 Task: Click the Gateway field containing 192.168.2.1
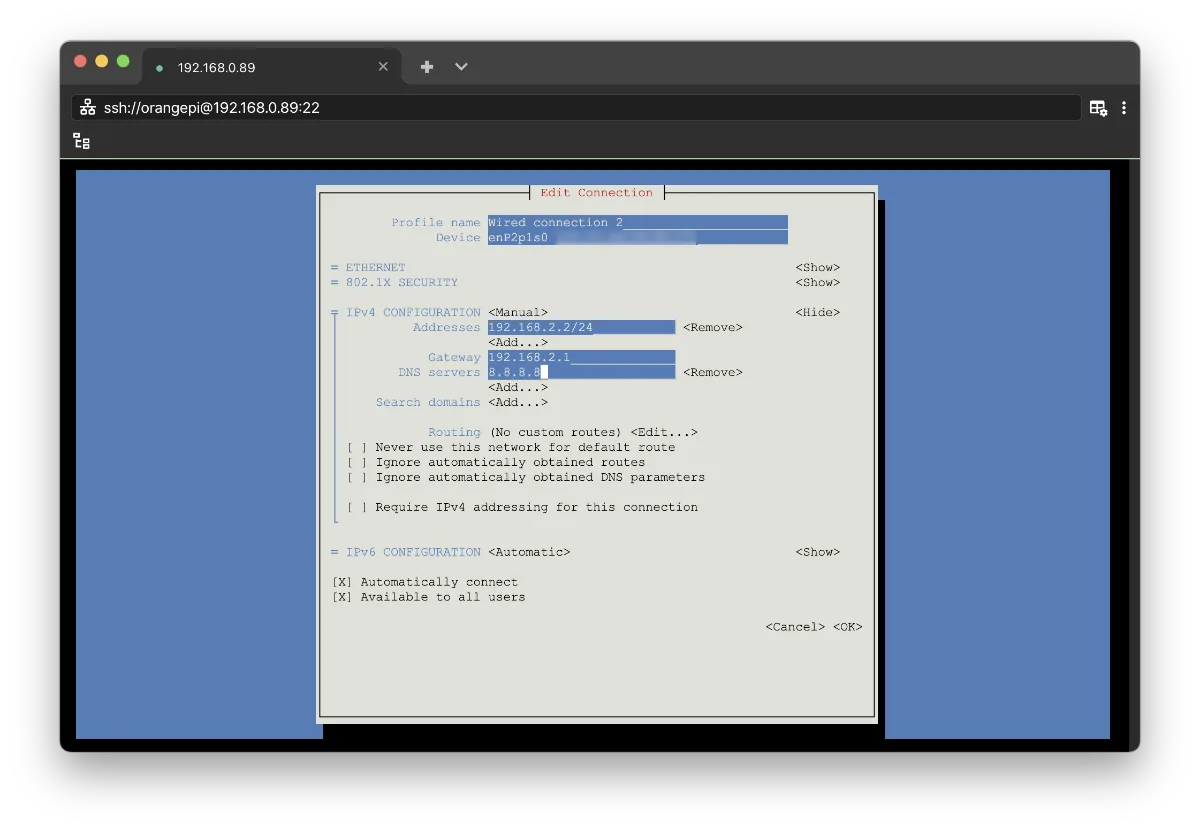[580, 358]
